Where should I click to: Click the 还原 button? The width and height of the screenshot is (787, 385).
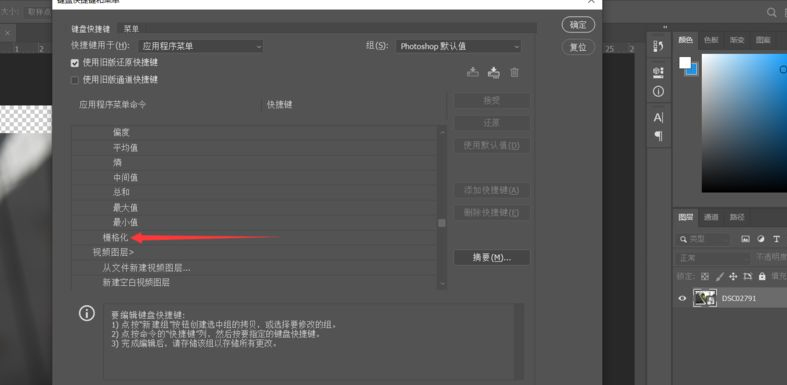coord(492,123)
